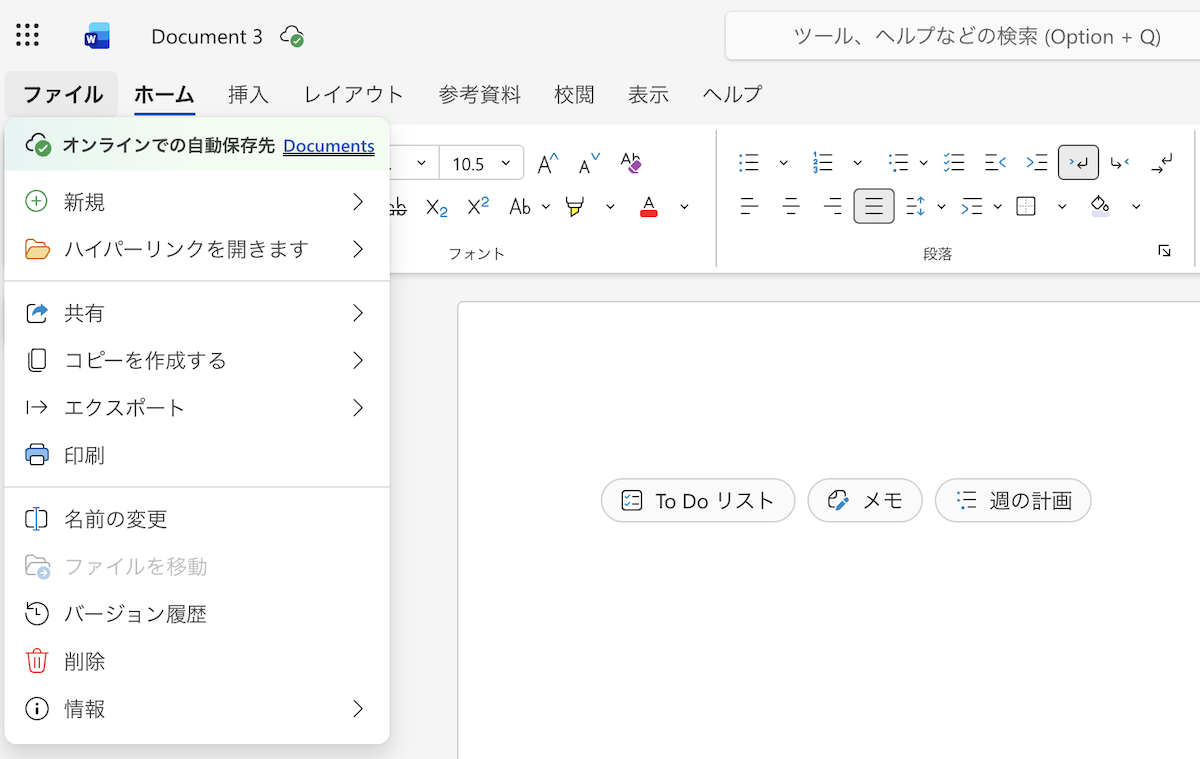Toggle justify text alignment
1200x759 pixels.
click(874, 207)
